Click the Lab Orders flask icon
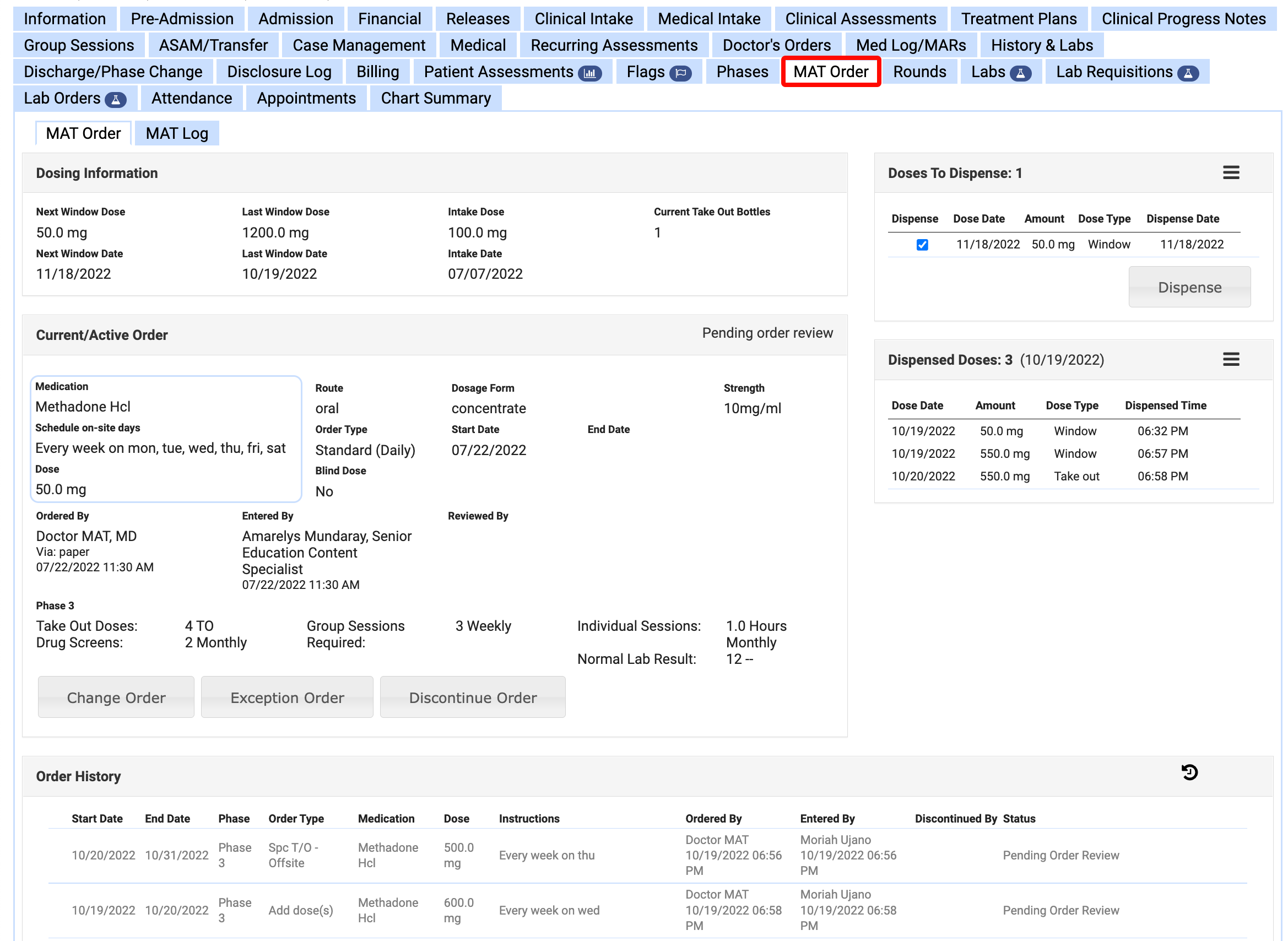The height and width of the screenshot is (941, 1288). (x=116, y=100)
